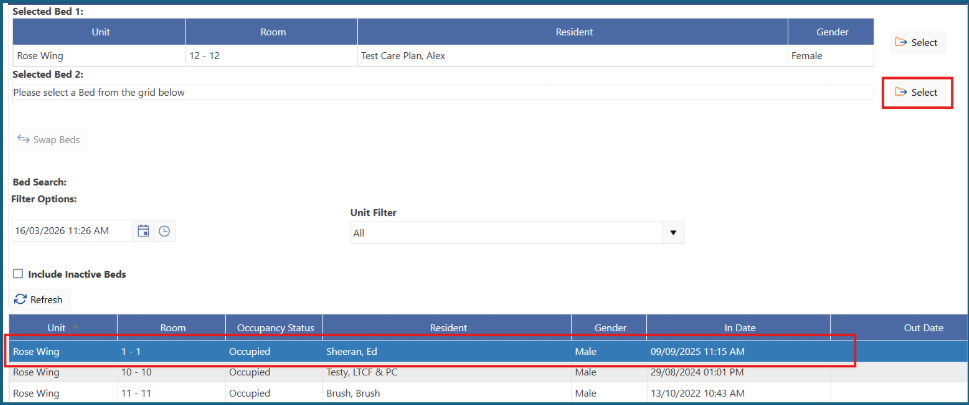969x405 pixels.
Task: Click the Selected Bed 2 placeholder field
Action: pos(442,92)
